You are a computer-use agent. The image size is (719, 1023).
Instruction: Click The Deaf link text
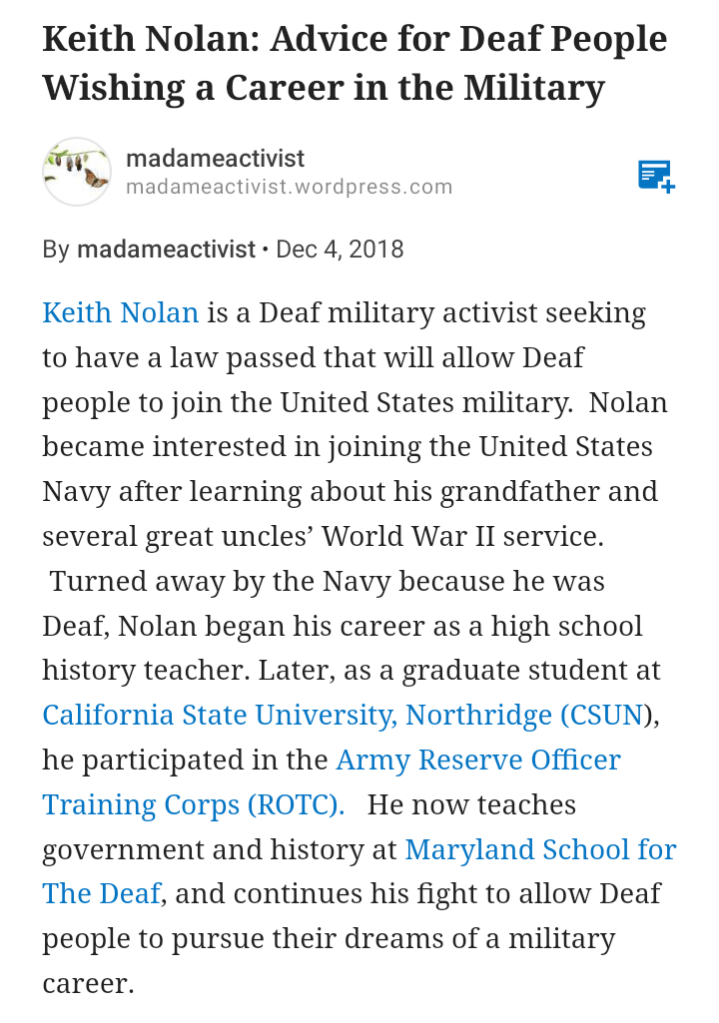101,893
